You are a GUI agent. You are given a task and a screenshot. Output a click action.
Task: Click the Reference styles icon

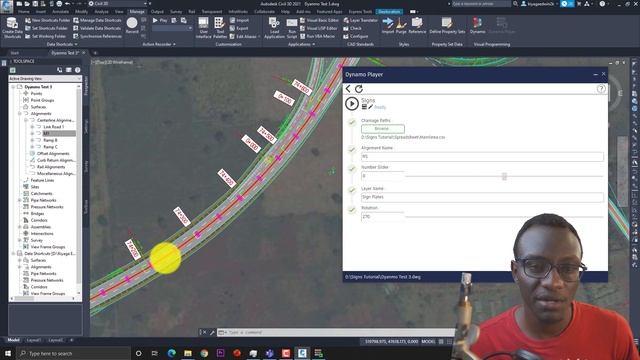[x=417, y=26]
